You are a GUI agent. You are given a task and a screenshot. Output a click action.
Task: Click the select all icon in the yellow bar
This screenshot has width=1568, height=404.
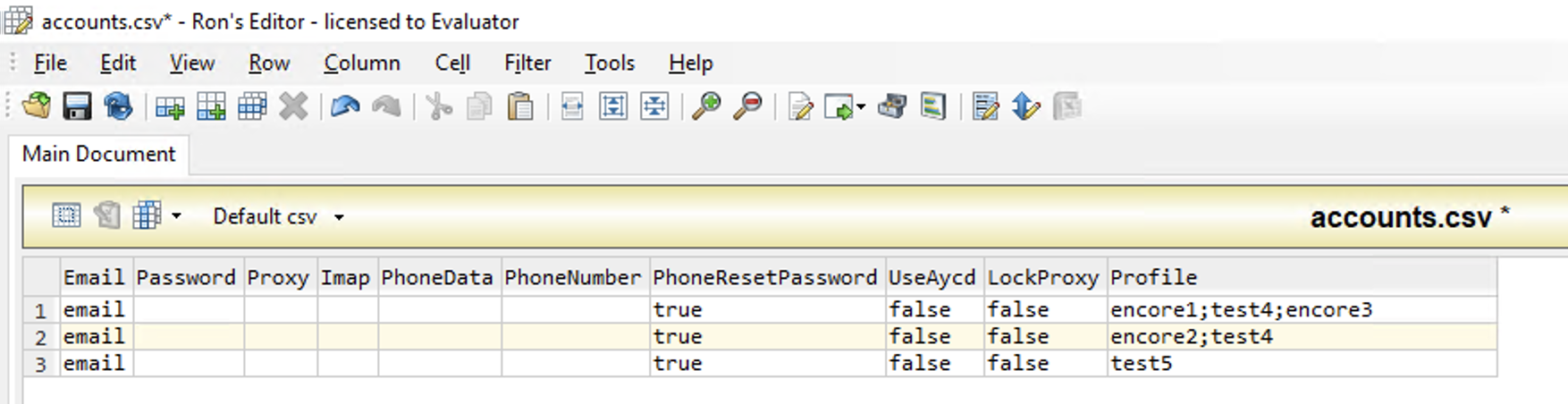click(x=66, y=215)
